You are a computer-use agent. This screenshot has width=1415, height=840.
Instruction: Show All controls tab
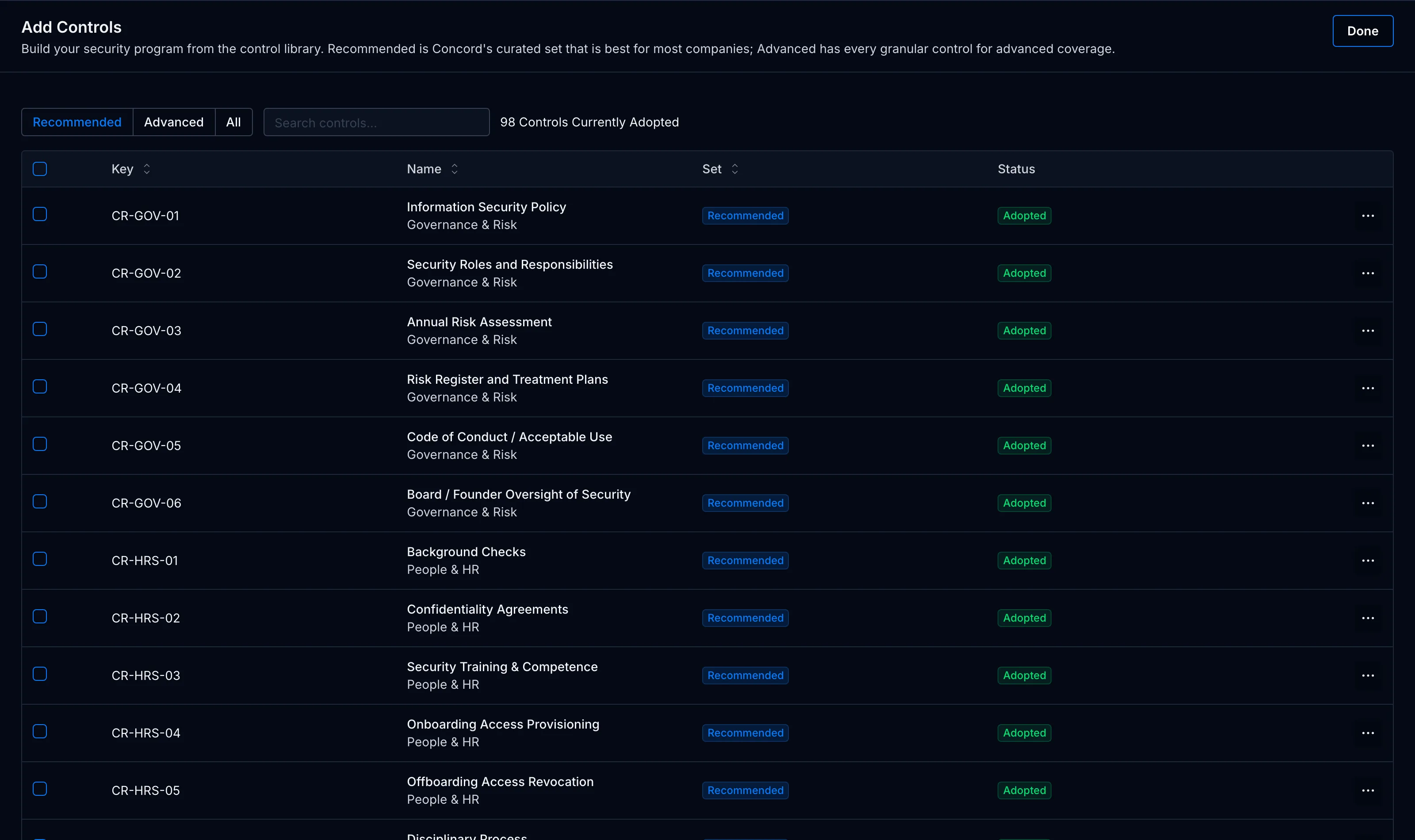pos(233,122)
